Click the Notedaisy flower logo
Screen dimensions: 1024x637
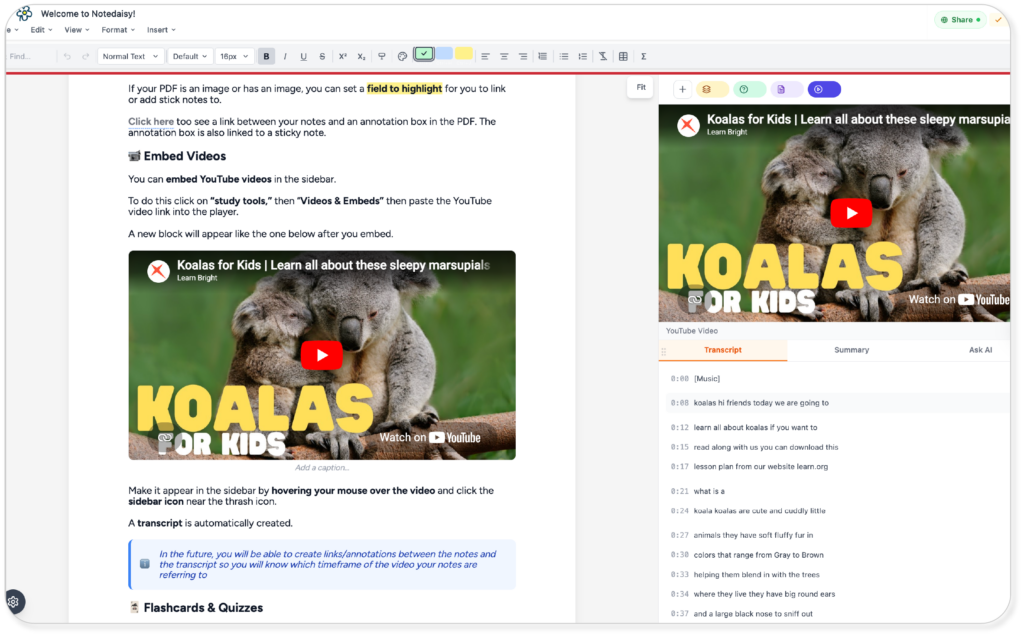click(x=24, y=13)
